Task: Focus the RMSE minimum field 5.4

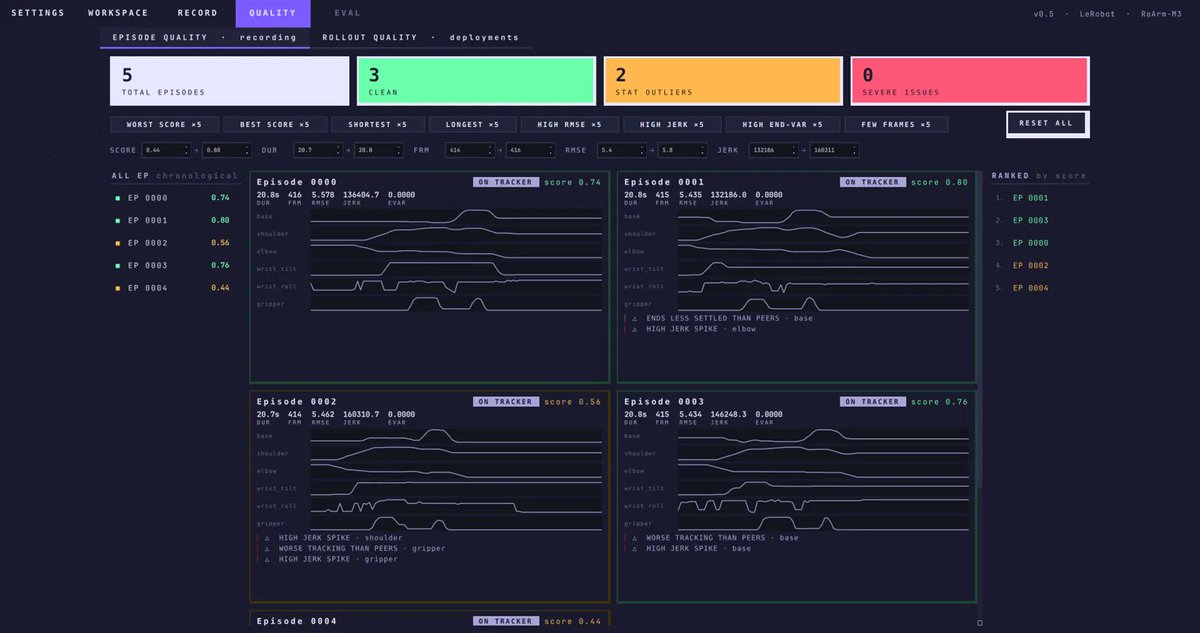Action: coord(621,150)
